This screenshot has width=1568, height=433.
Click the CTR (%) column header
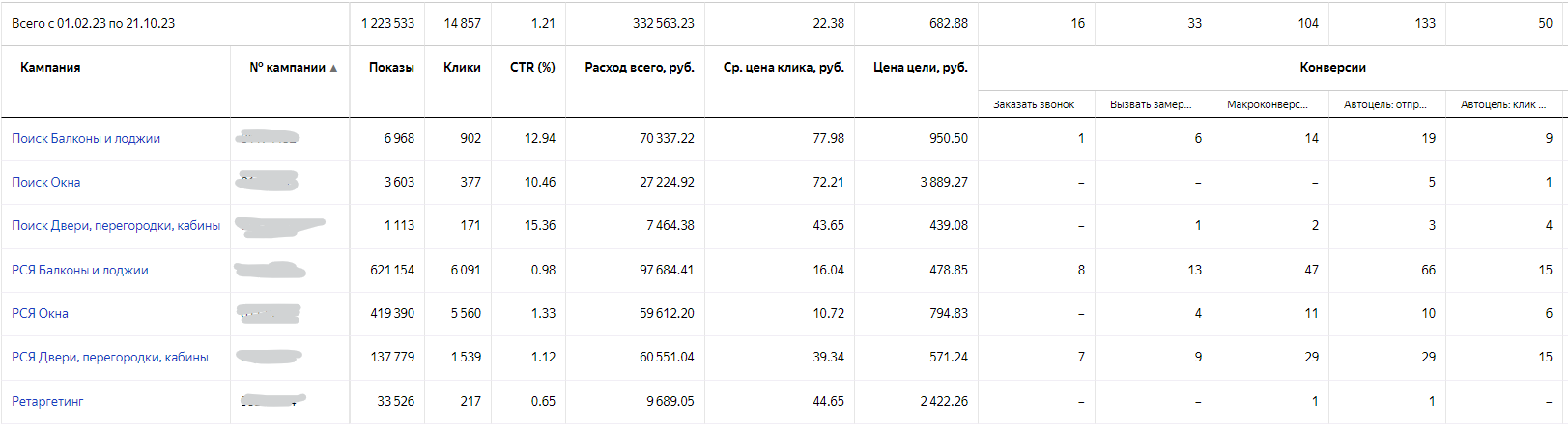(x=532, y=68)
